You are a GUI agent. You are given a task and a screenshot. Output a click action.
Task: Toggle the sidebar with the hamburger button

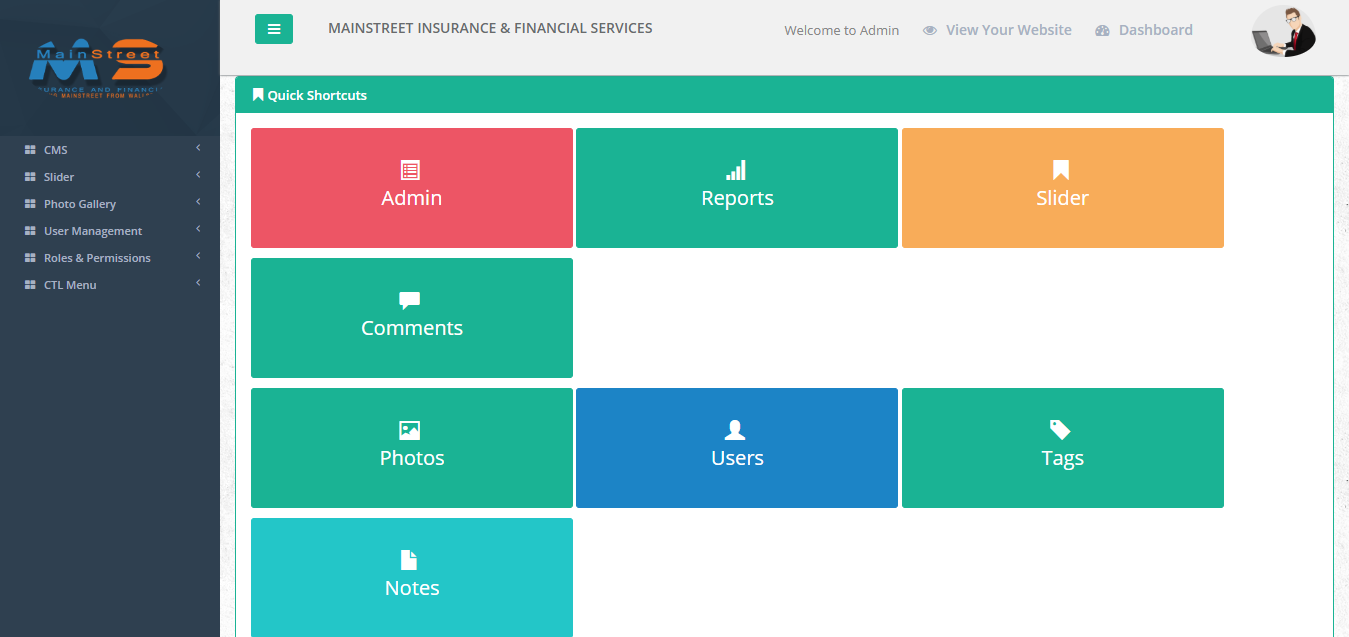tap(273, 30)
